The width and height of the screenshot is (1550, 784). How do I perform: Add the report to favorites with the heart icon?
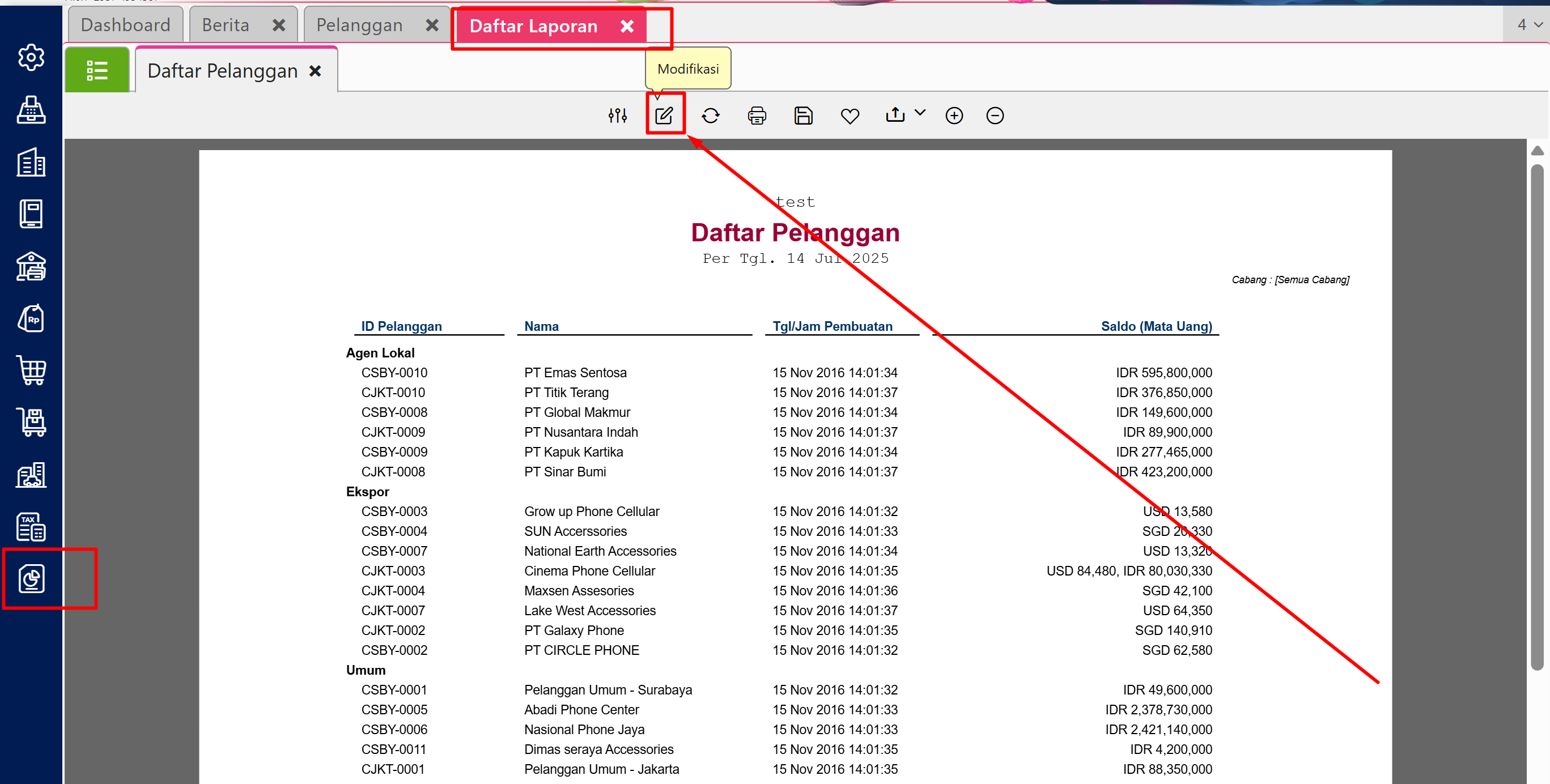click(x=850, y=116)
